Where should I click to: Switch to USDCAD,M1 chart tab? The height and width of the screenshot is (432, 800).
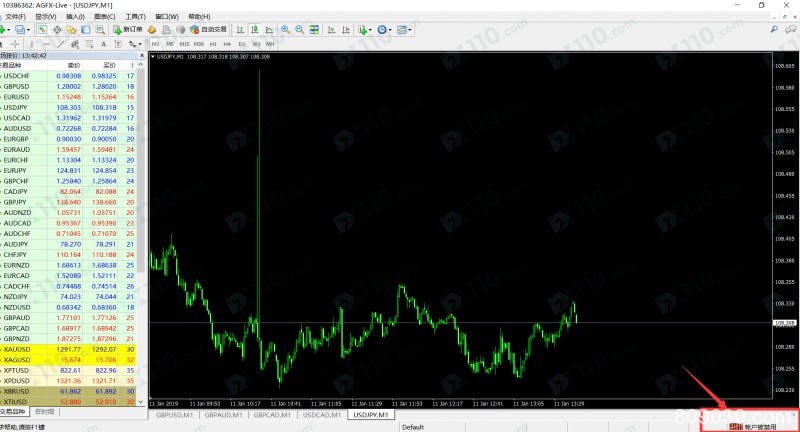tap(321, 415)
